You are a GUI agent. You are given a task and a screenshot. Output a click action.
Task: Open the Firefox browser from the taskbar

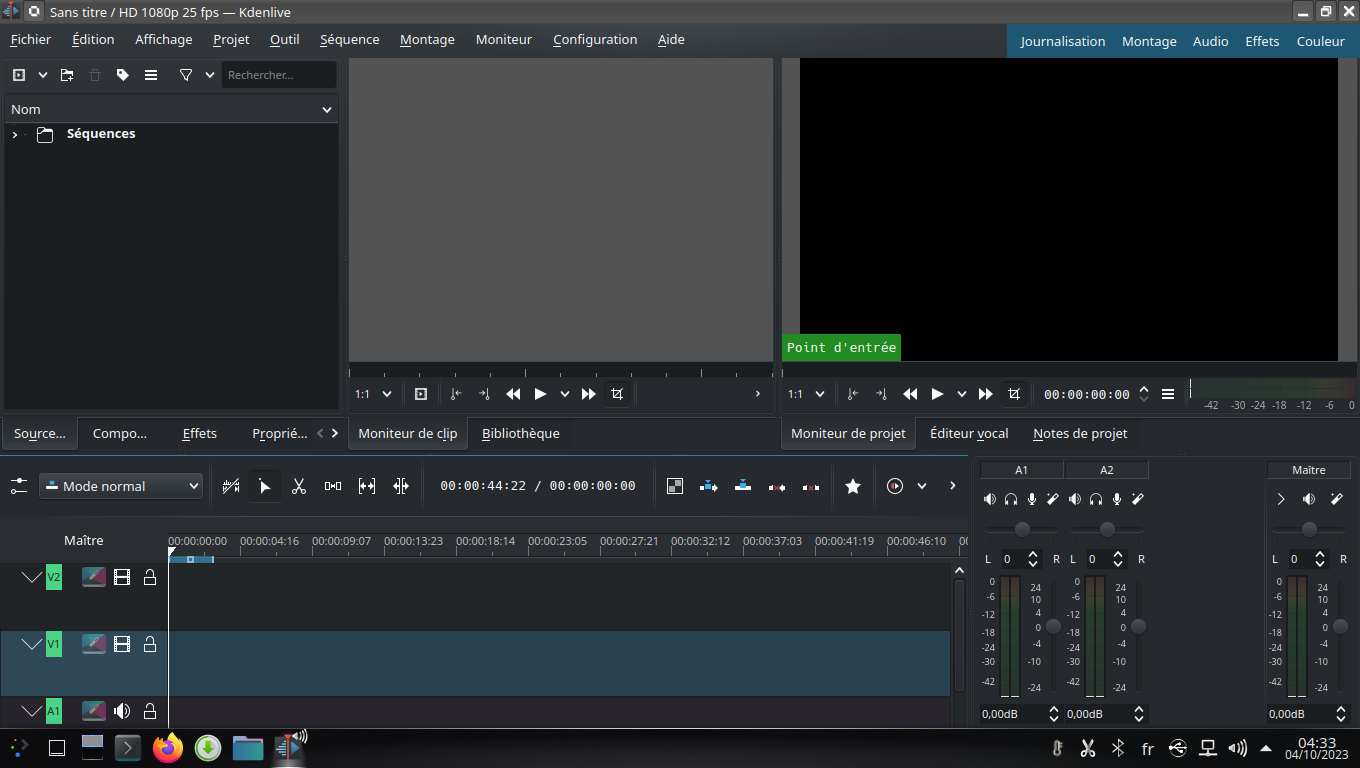[168, 747]
